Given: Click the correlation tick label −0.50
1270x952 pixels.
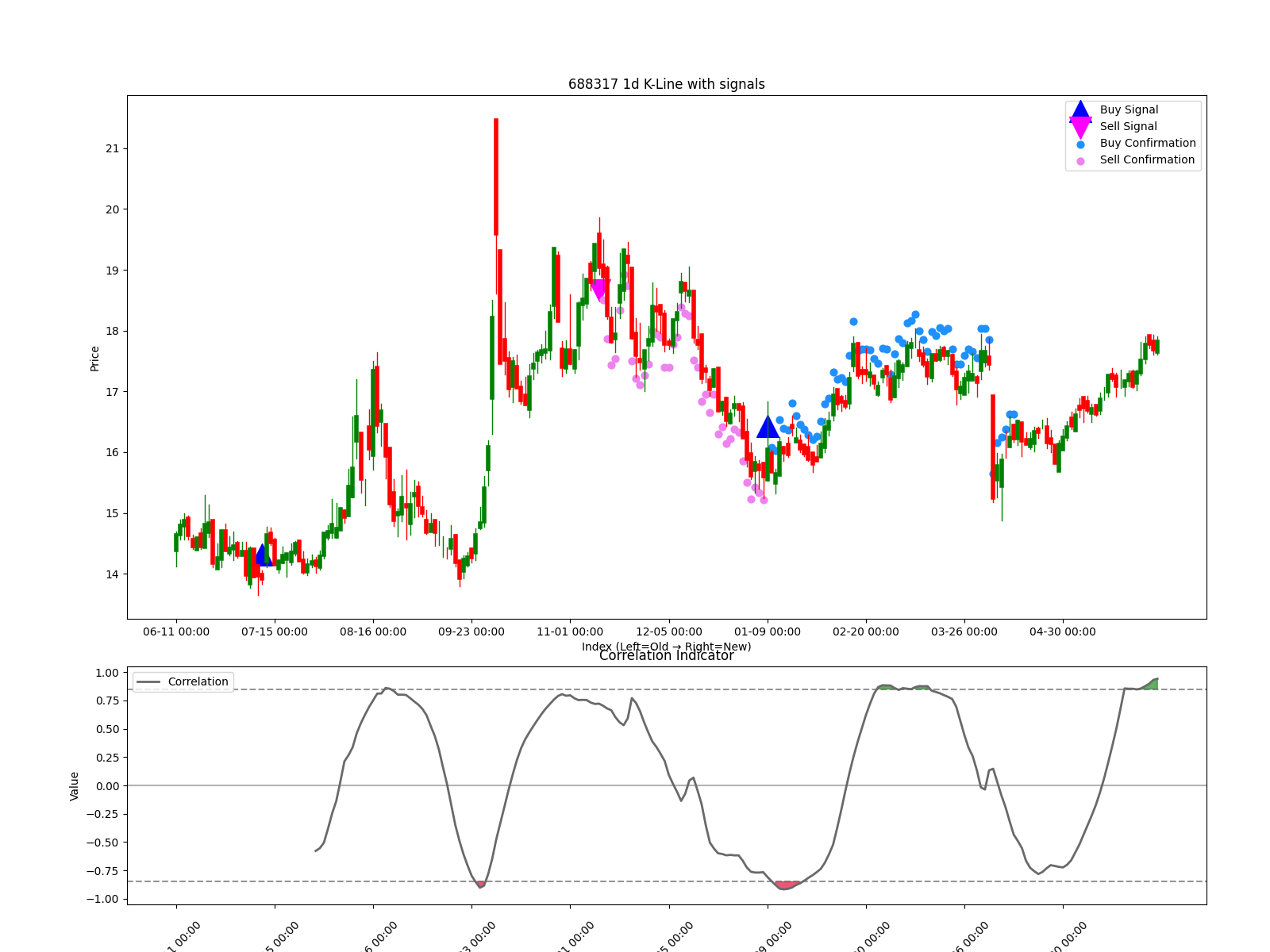Looking at the screenshot, I should [x=102, y=843].
